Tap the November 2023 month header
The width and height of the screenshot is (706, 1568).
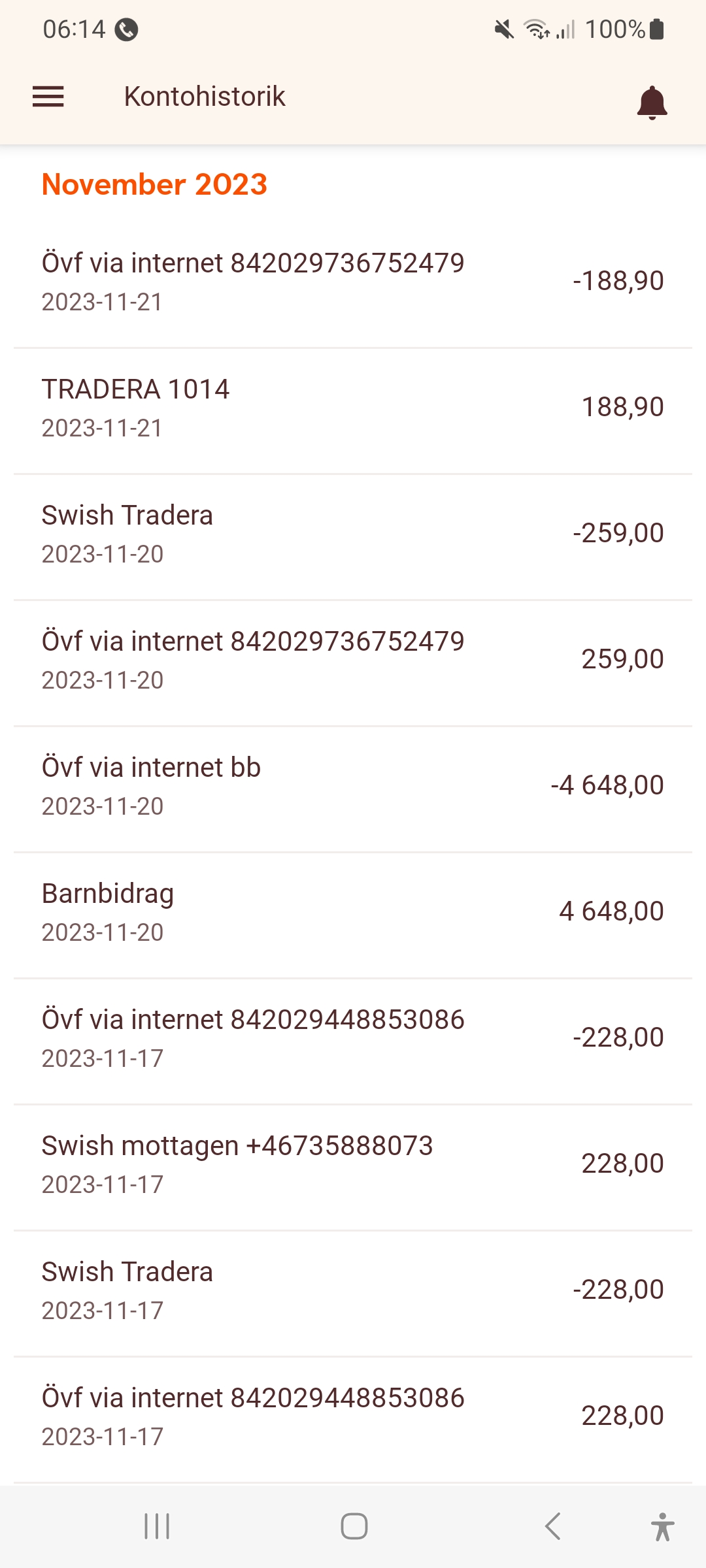(x=155, y=185)
